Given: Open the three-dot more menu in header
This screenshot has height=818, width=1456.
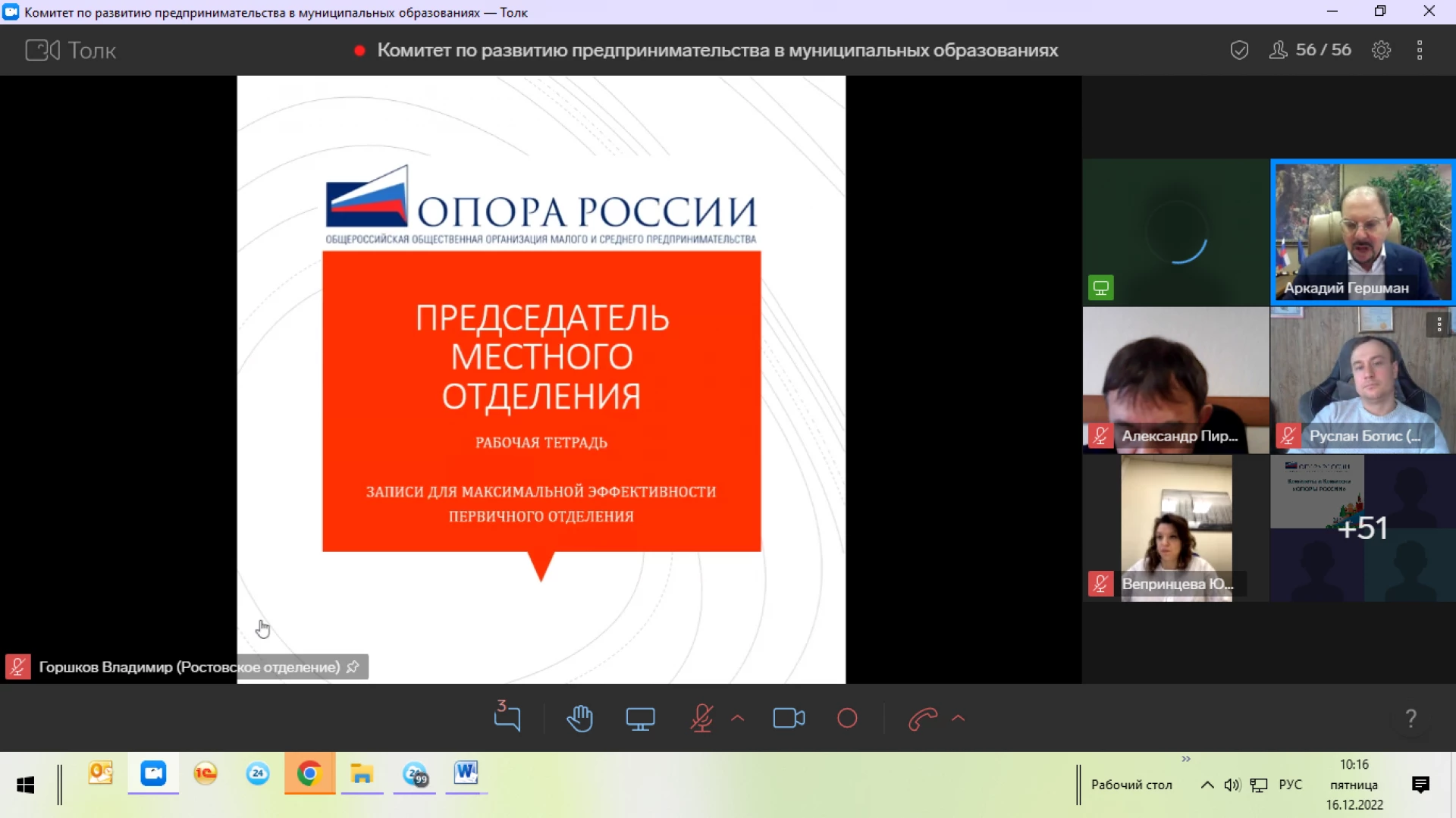Looking at the screenshot, I should pyautogui.click(x=1420, y=50).
